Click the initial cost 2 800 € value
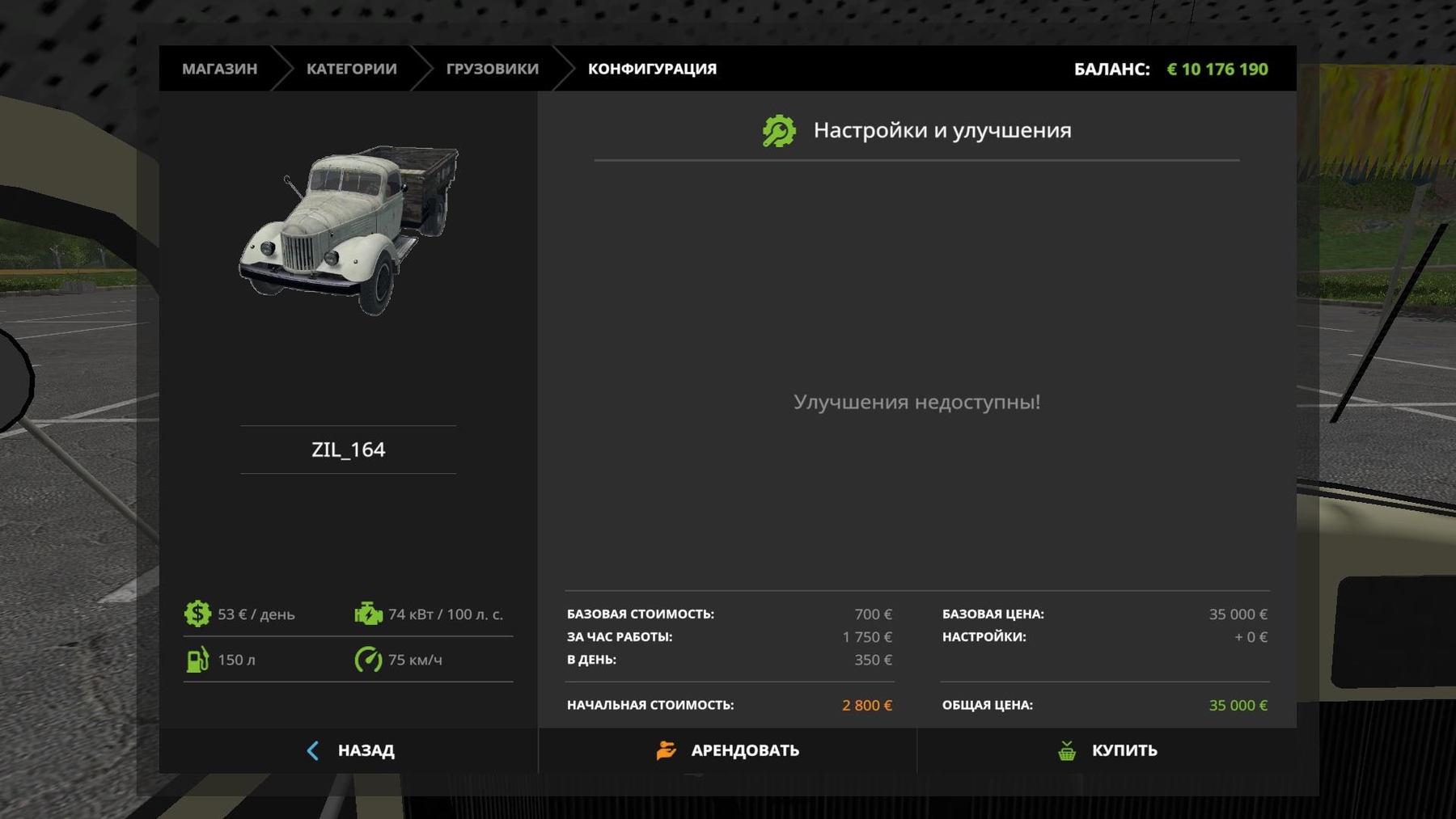The height and width of the screenshot is (819, 1456). (866, 705)
